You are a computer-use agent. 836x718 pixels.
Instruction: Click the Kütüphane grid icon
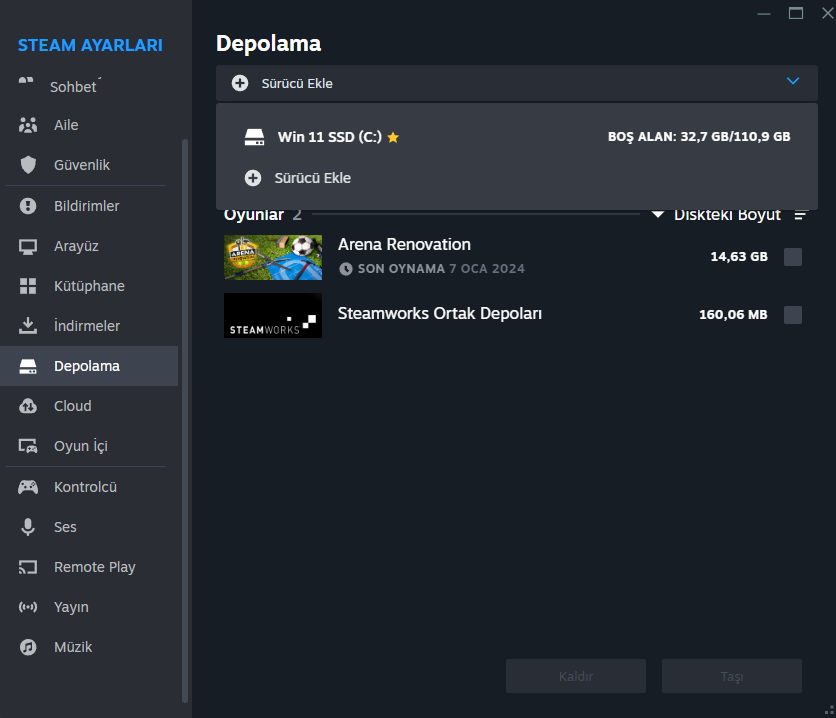click(x=28, y=286)
